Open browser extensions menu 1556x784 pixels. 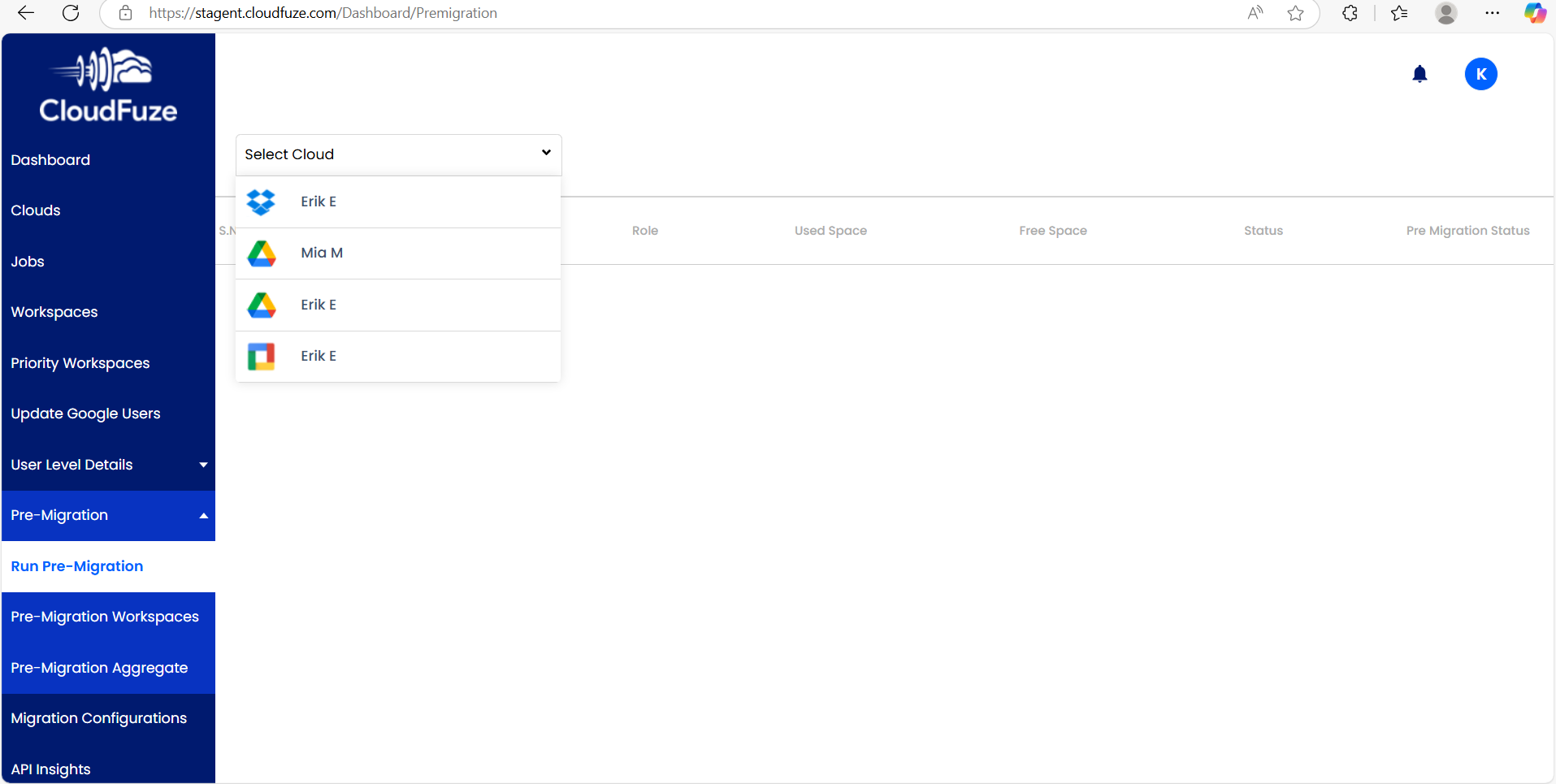pos(1350,13)
